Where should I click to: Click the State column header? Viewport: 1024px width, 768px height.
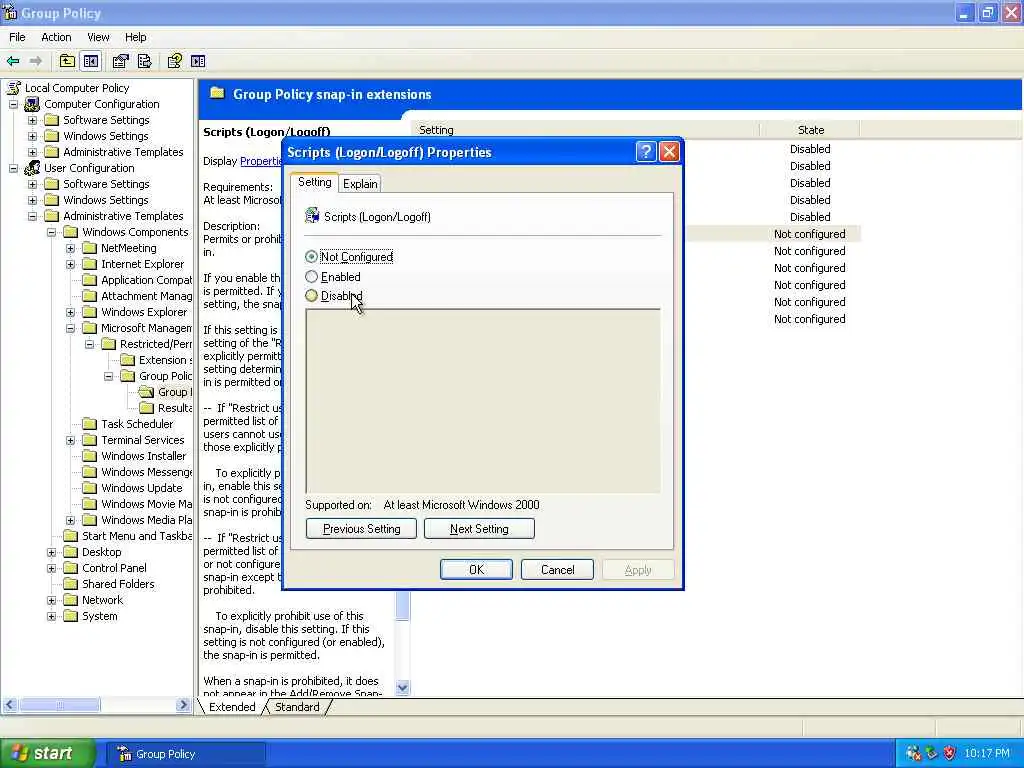[x=810, y=130]
